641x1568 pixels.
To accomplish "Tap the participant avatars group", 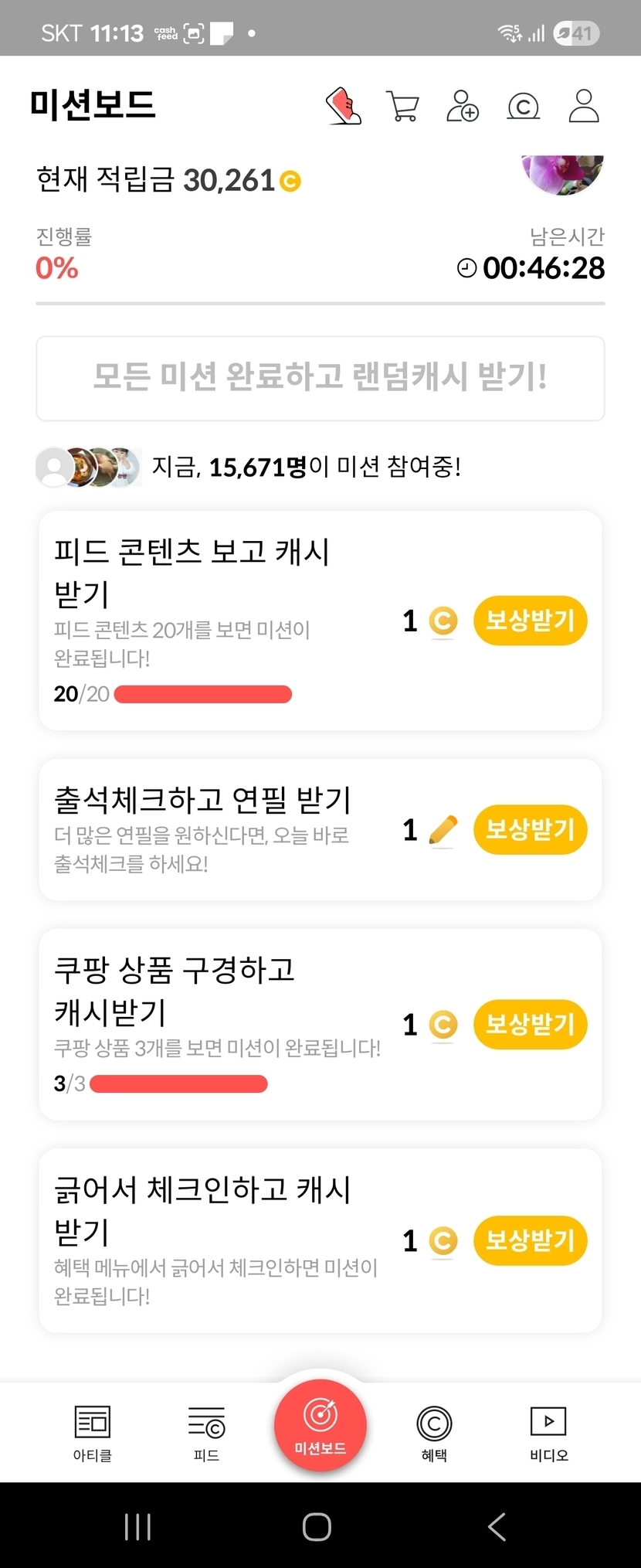I will (89, 467).
